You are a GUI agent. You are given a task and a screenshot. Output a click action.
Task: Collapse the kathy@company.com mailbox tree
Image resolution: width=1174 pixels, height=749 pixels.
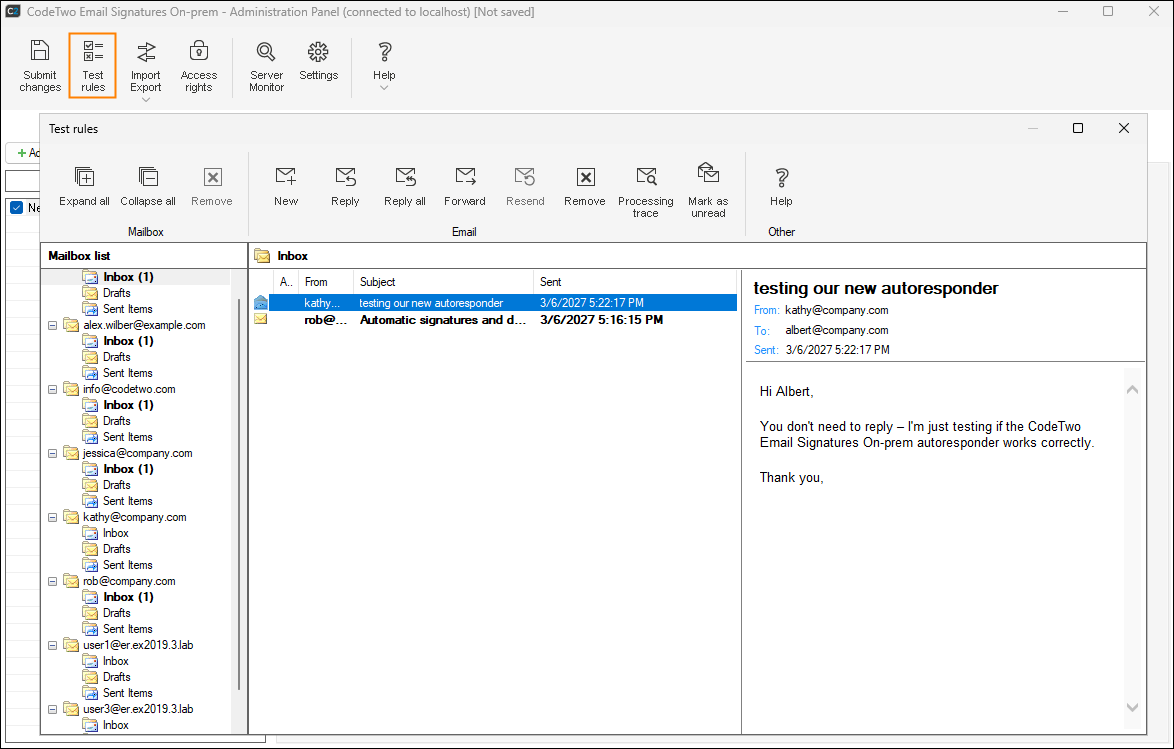52,517
